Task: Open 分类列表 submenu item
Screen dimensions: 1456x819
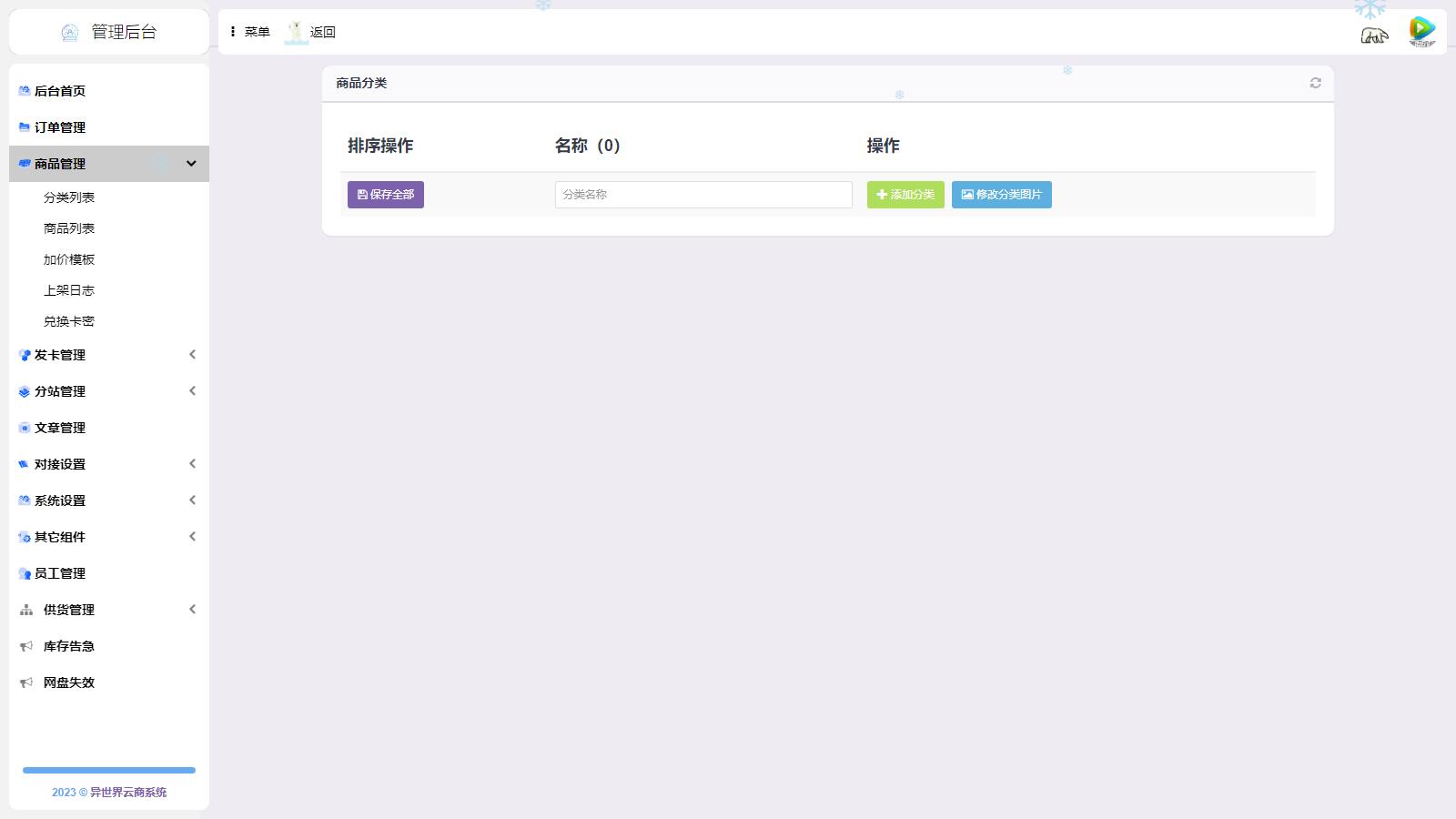Action: tap(69, 197)
